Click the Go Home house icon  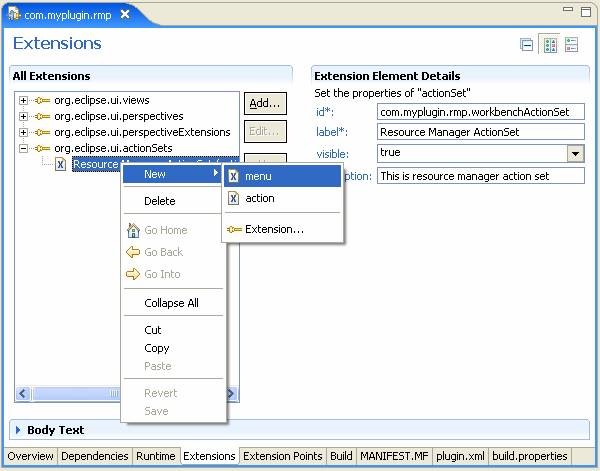[x=133, y=230]
